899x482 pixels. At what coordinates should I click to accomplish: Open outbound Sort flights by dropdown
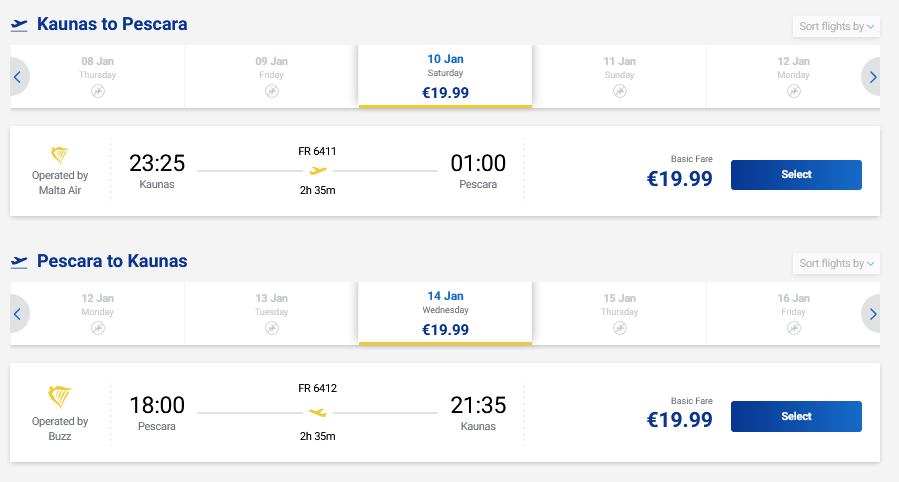(836, 26)
